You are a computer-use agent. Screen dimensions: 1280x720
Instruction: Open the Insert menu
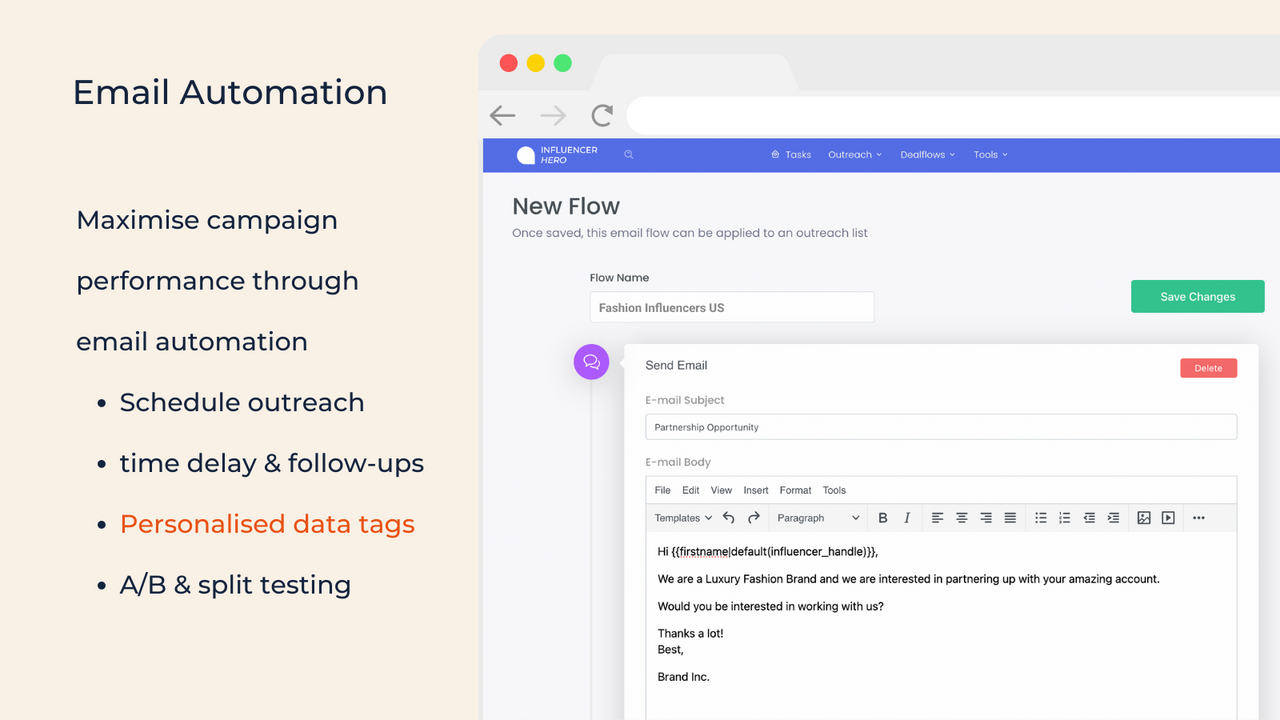point(756,490)
